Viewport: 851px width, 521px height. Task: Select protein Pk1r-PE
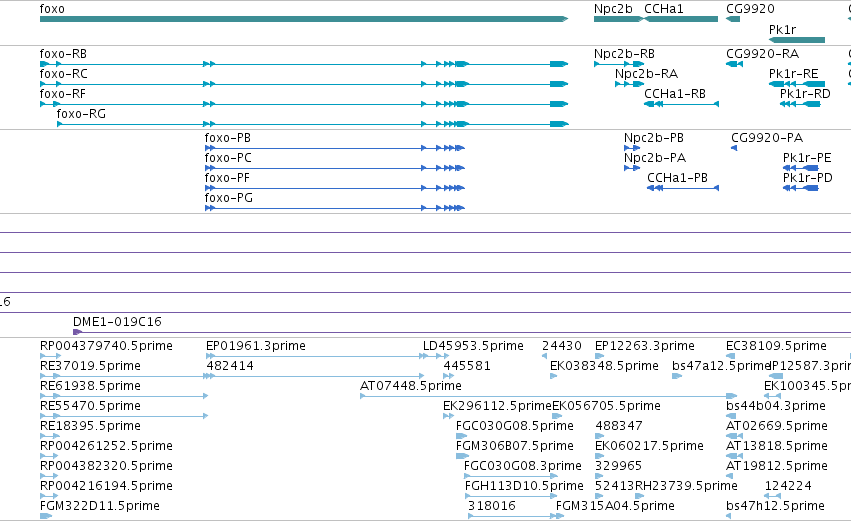(x=807, y=158)
